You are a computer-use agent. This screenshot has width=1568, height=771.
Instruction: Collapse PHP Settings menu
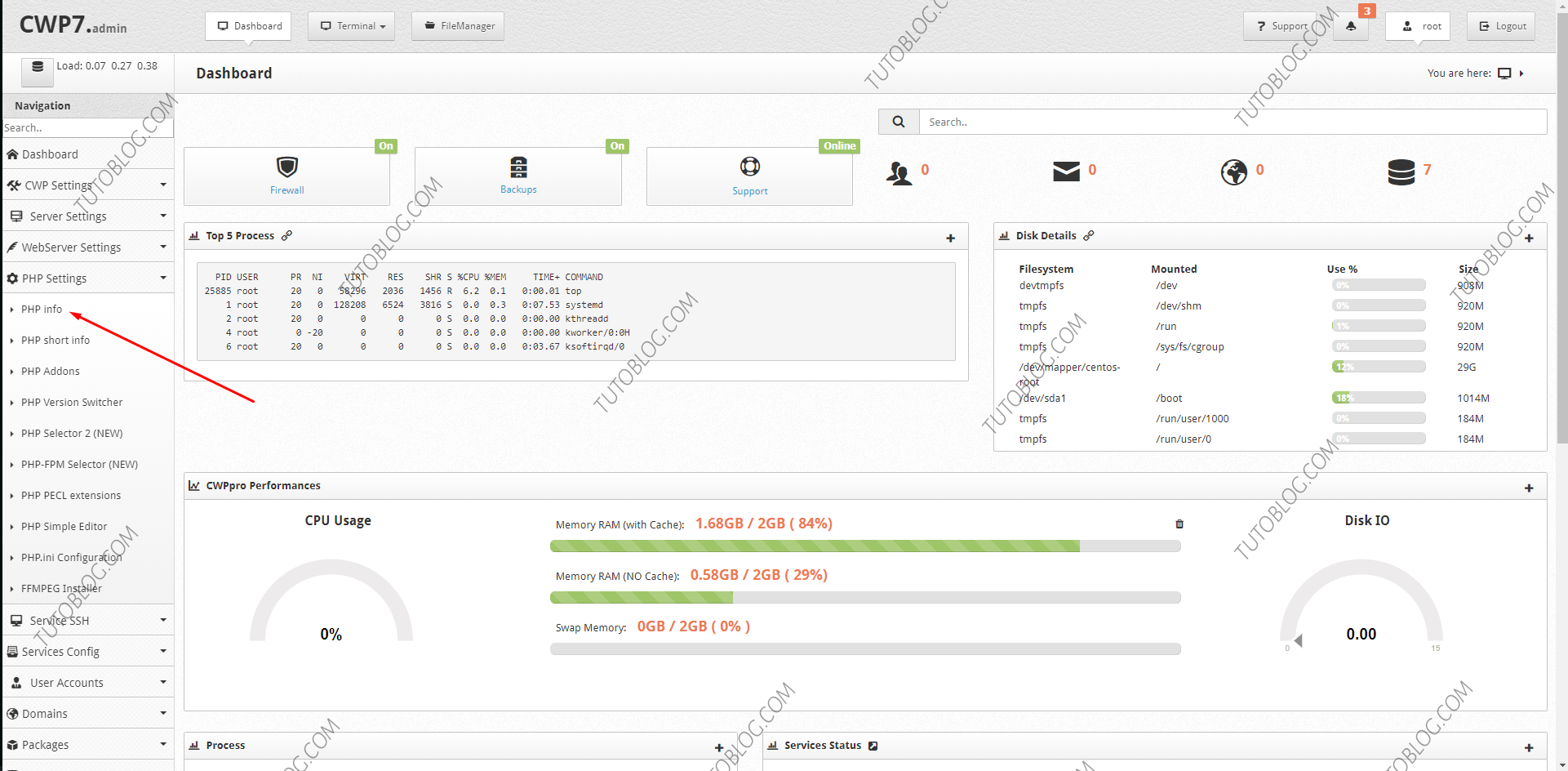[87, 279]
